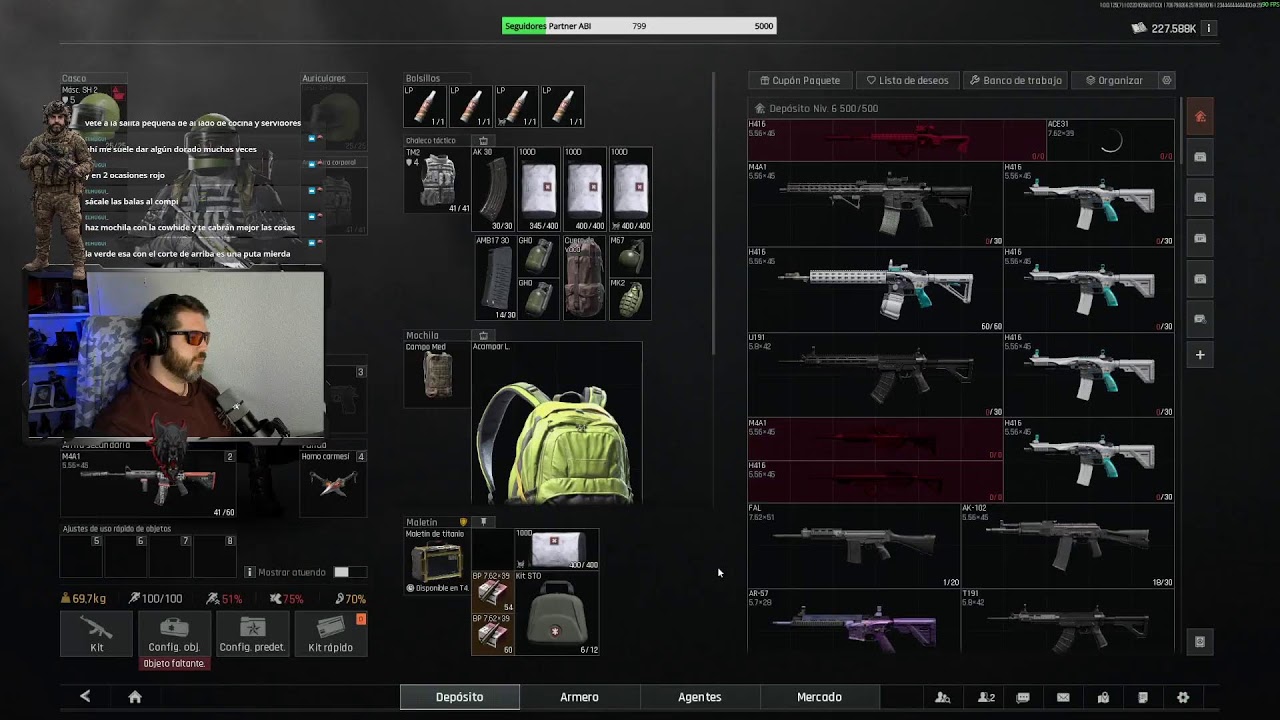The height and width of the screenshot is (720, 1280).
Task: Select quick-use slot 7
Action: pos(170,556)
